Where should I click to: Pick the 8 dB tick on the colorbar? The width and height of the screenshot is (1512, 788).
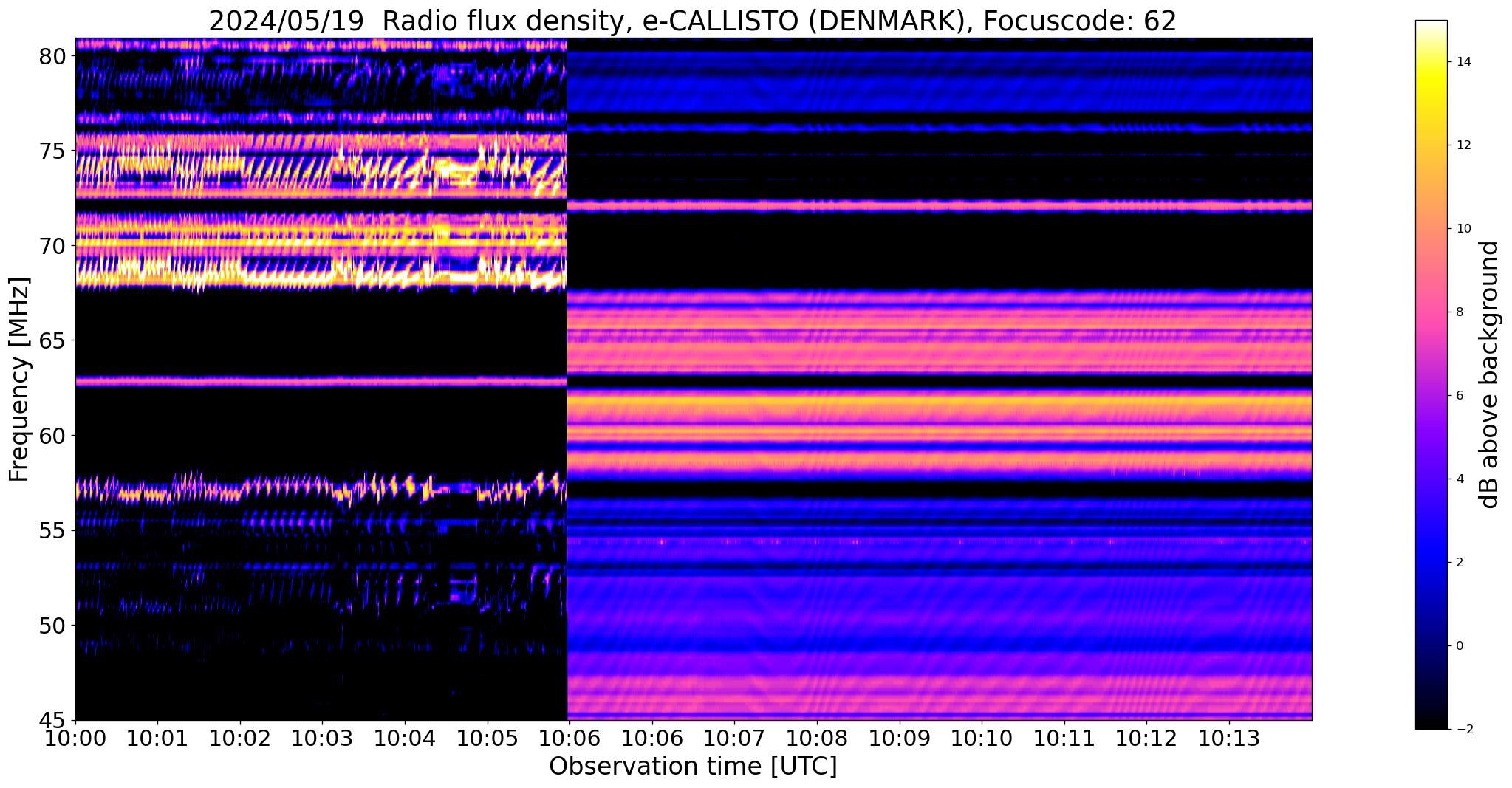[1459, 312]
